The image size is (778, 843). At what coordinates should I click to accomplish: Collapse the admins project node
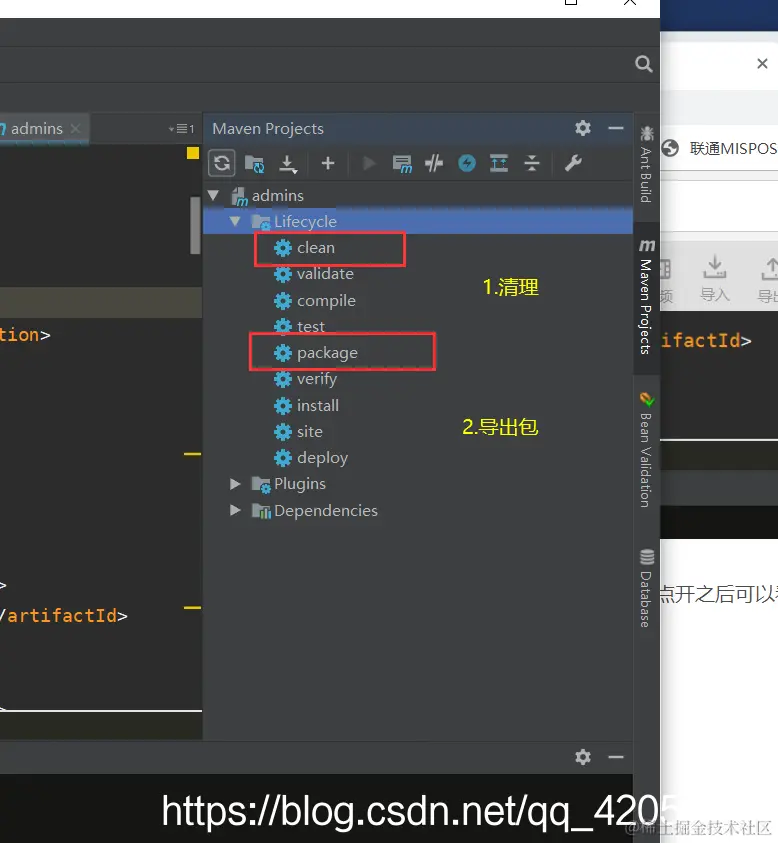pos(213,195)
